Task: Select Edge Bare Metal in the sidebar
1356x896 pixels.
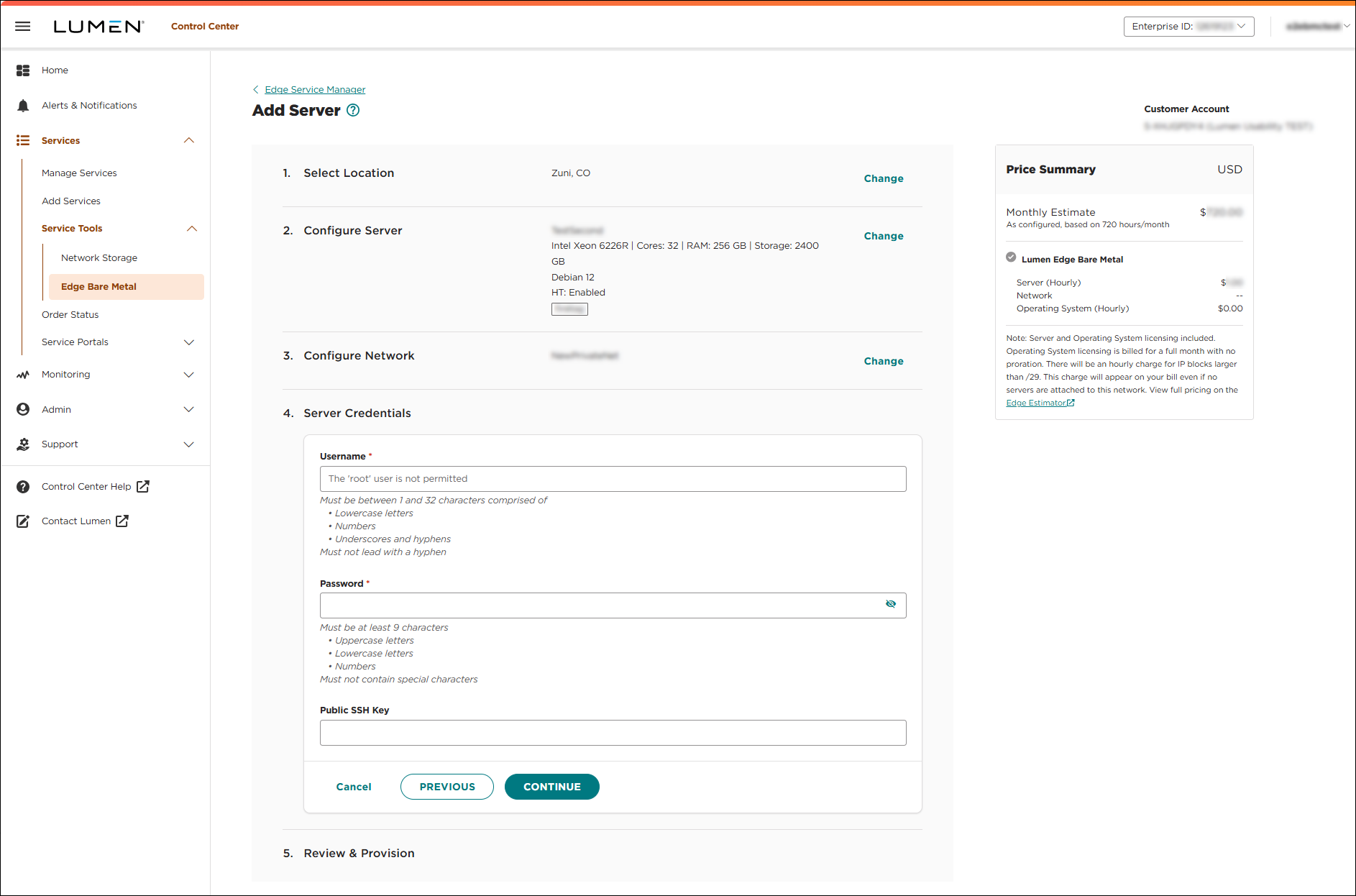Action: click(98, 286)
